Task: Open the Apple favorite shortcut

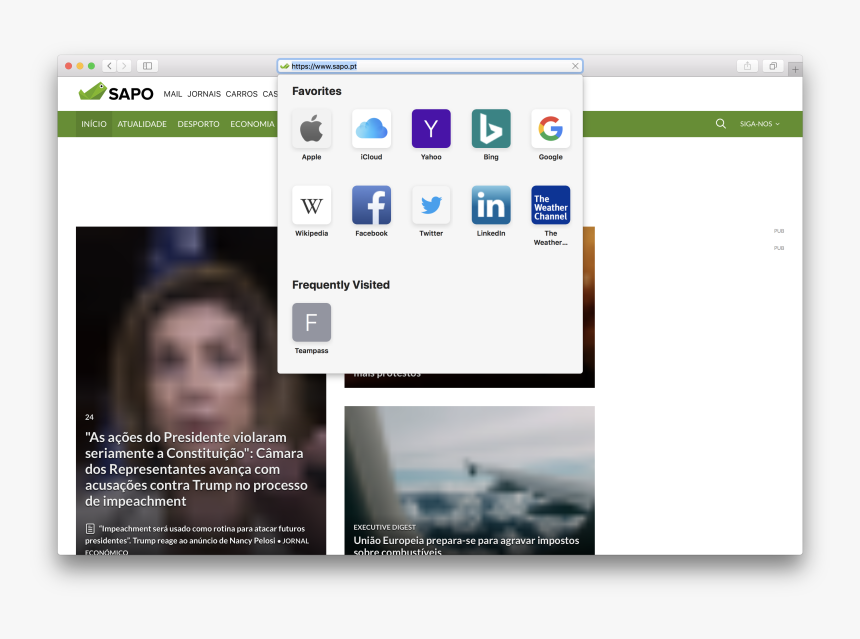Action: pos(311,129)
